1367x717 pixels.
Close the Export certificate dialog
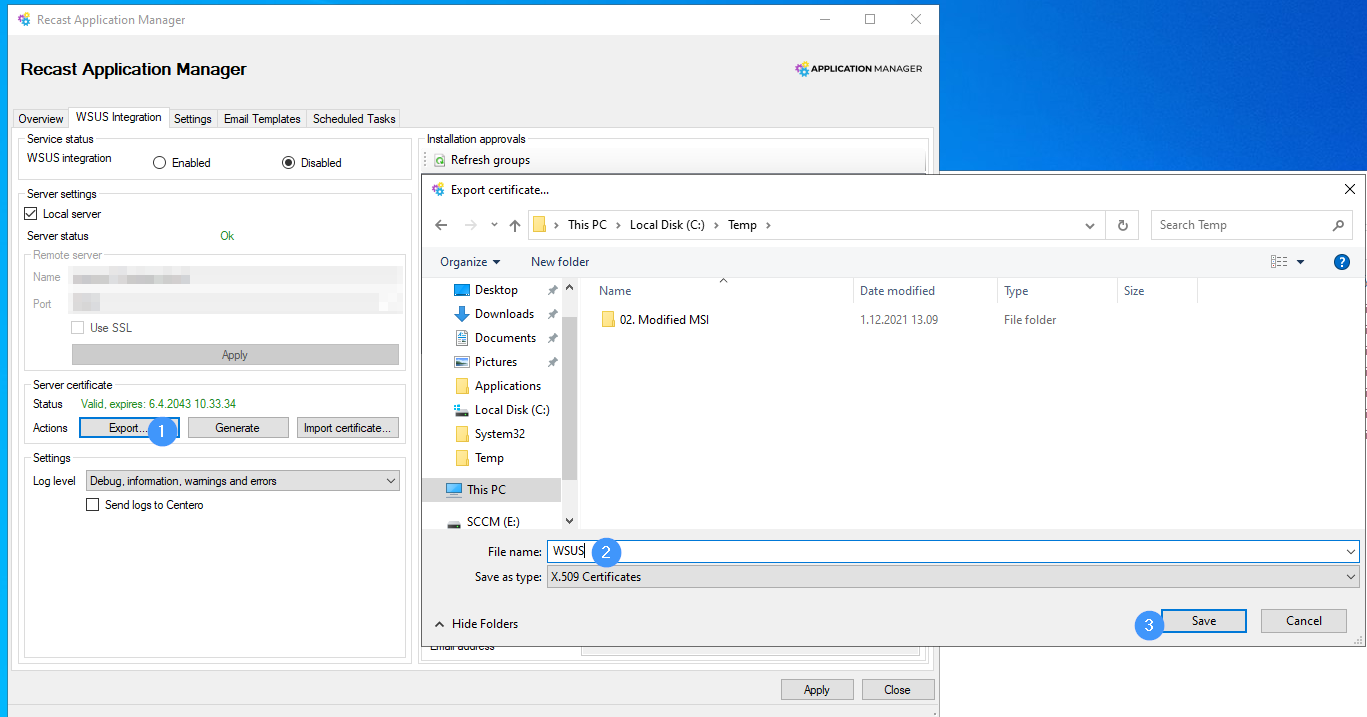click(1350, 189)
